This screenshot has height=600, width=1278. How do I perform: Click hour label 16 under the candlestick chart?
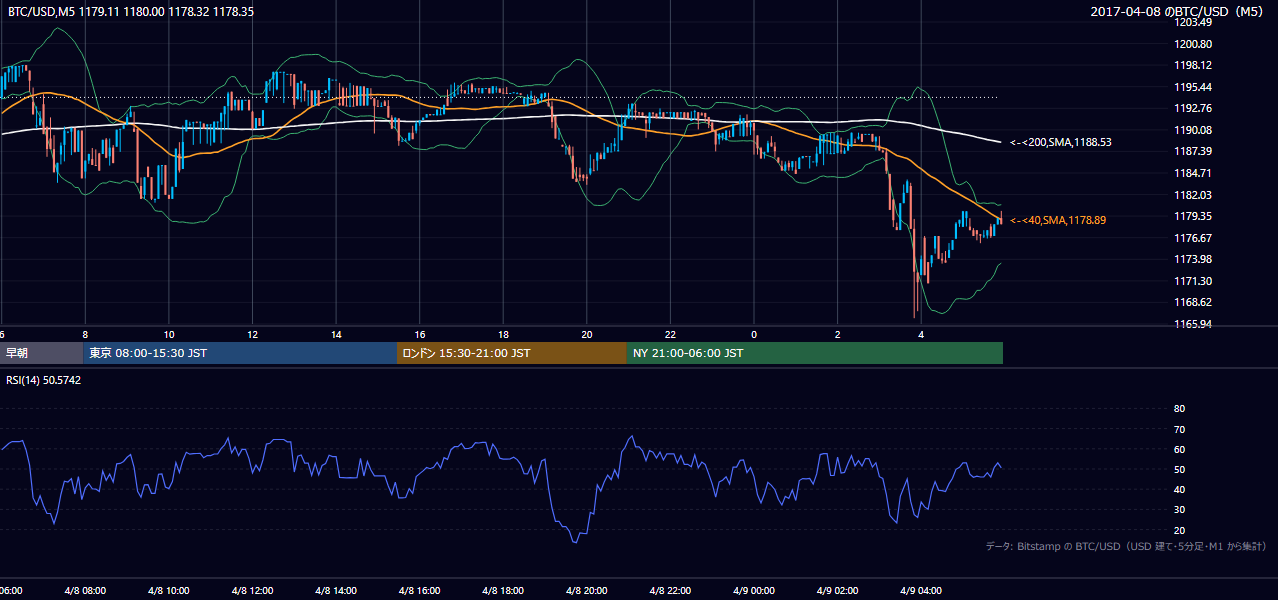click(x=420, y=334)
